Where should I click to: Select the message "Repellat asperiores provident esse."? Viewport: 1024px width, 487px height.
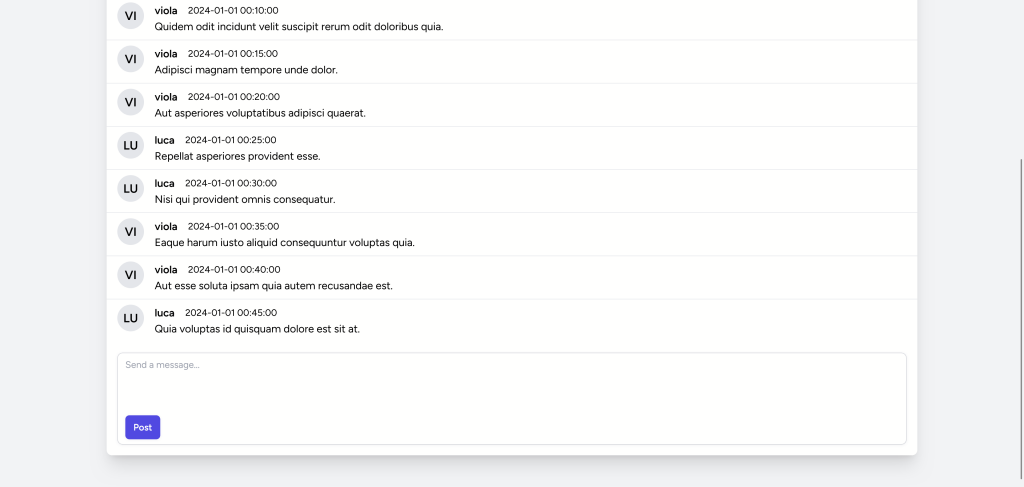(237, 156)
